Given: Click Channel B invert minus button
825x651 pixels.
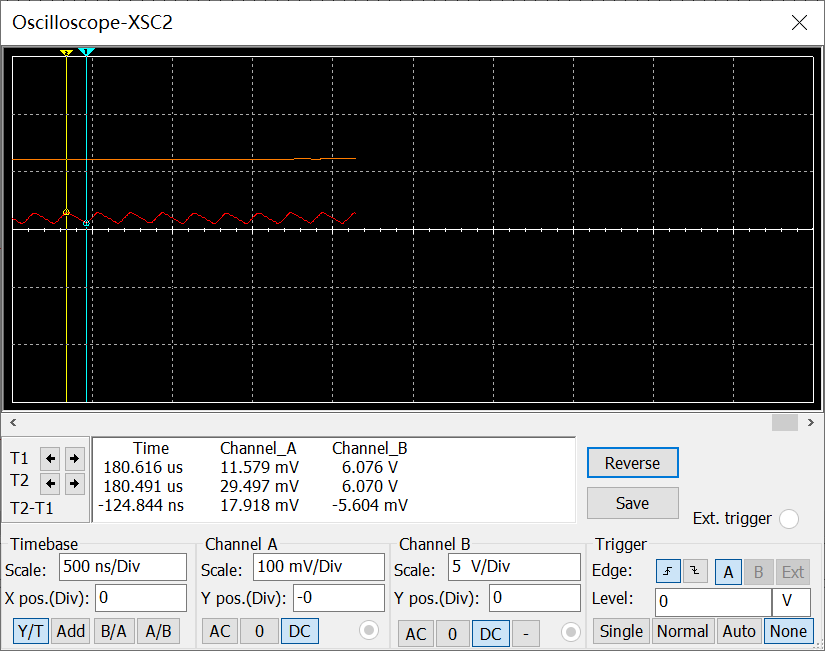Looking at the screenshot, I should click(526, 634).
